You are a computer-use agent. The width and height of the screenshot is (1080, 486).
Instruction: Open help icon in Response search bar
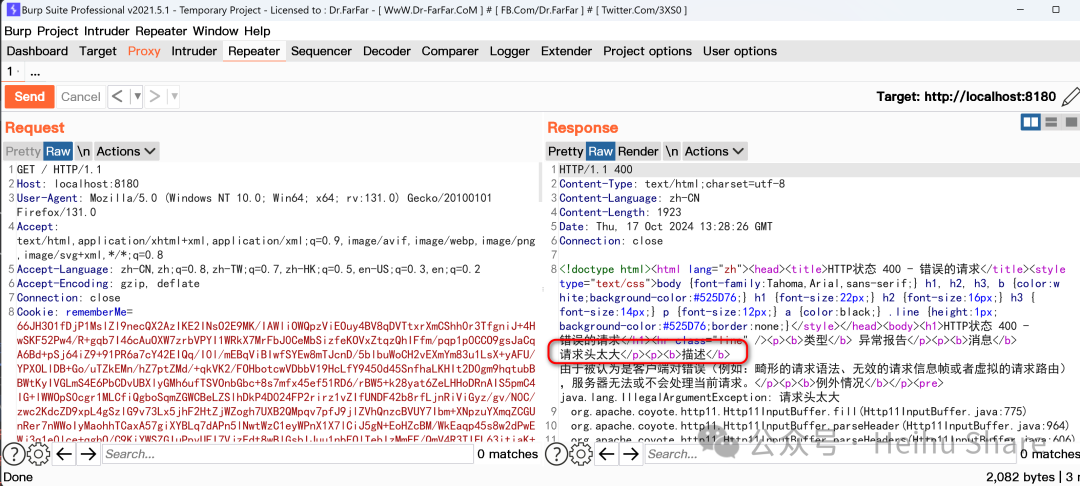557,454
